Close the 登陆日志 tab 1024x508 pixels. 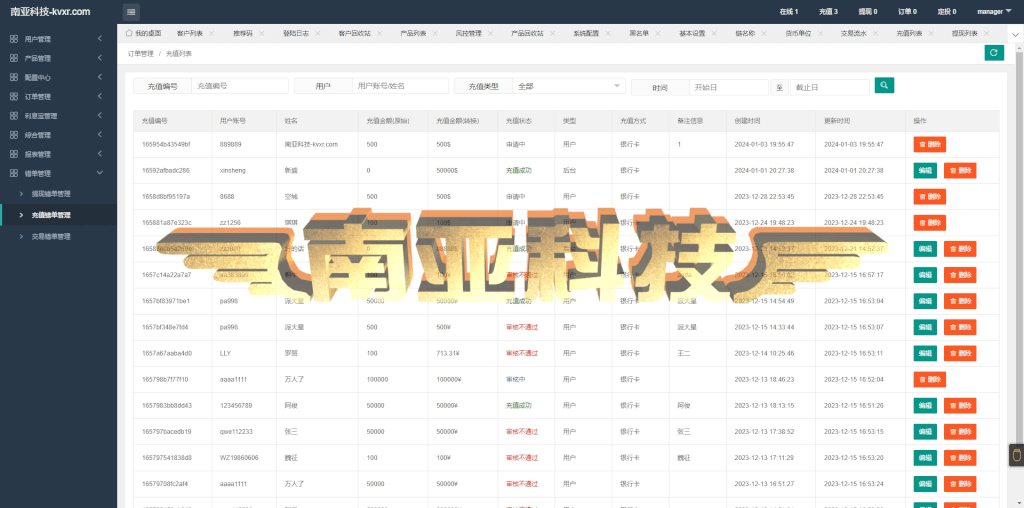(317, 33)
